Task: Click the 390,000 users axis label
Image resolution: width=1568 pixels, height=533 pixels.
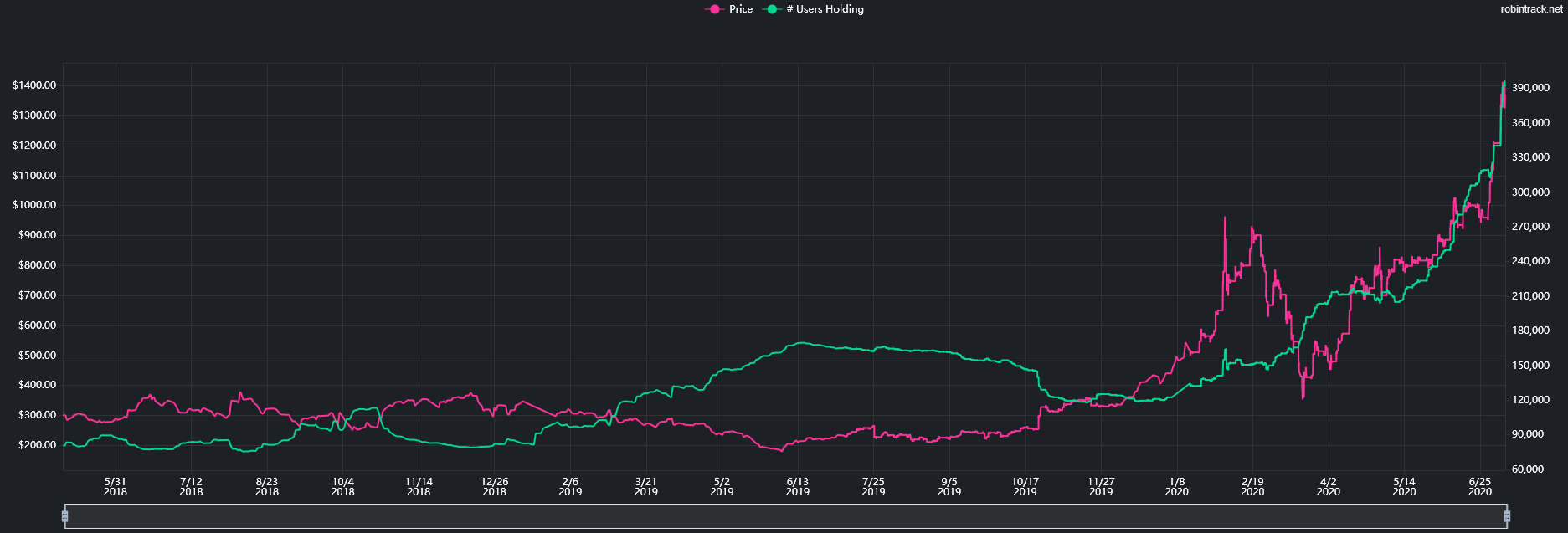Action: point(1530,88)
